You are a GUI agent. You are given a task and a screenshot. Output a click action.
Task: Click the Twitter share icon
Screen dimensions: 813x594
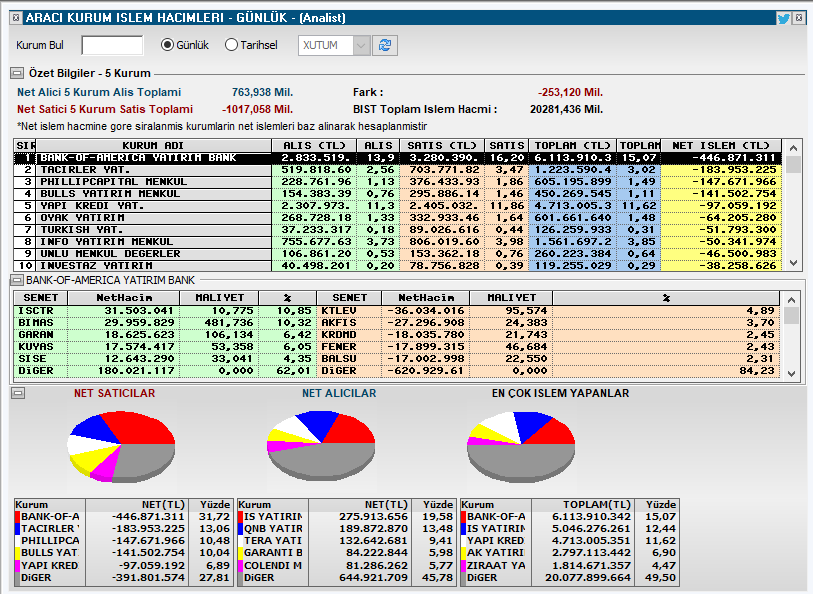[783, 19]
